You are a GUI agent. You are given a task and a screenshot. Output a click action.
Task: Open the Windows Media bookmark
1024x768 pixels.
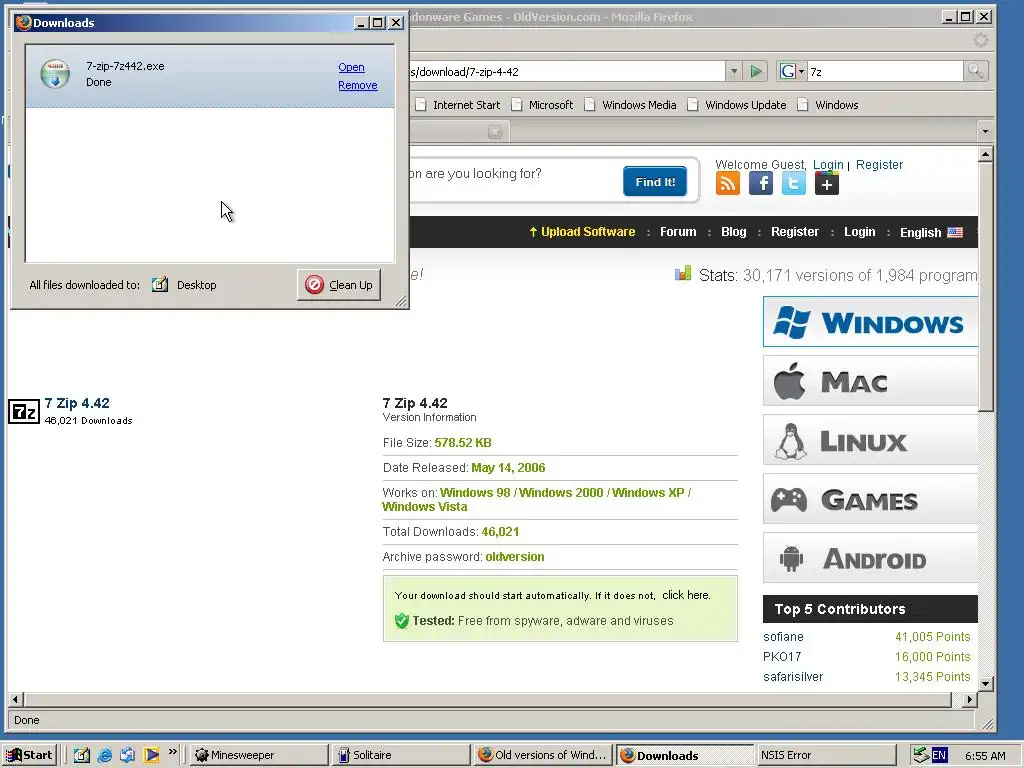pyautogui.click(x=630, y=104)
